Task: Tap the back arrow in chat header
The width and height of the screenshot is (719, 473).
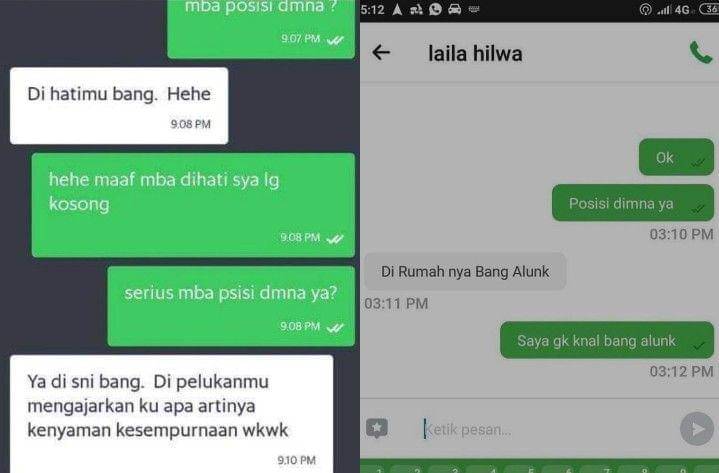Action: coord(381,53)
